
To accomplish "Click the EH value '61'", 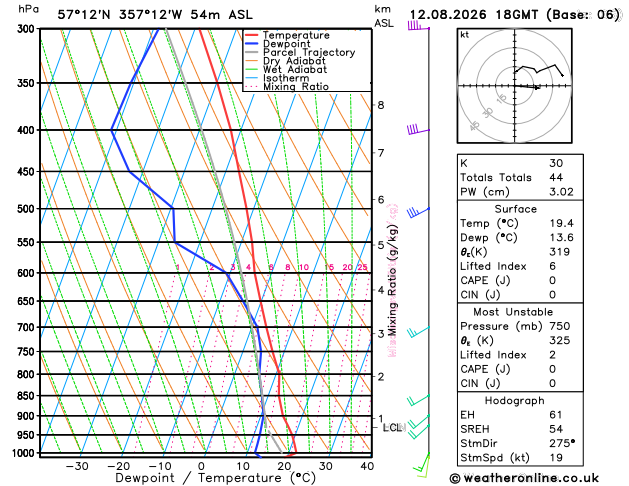I will [x=556, y=415].
